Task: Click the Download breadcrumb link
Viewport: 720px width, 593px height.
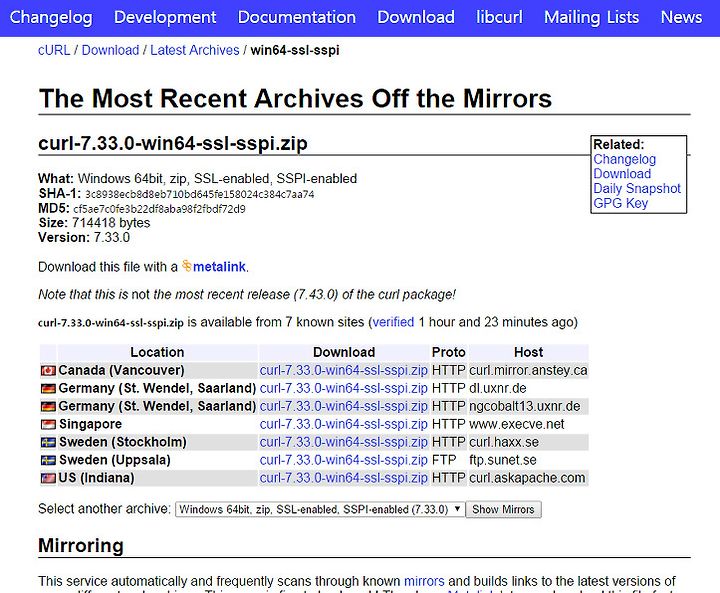Action: click(110, 50)
